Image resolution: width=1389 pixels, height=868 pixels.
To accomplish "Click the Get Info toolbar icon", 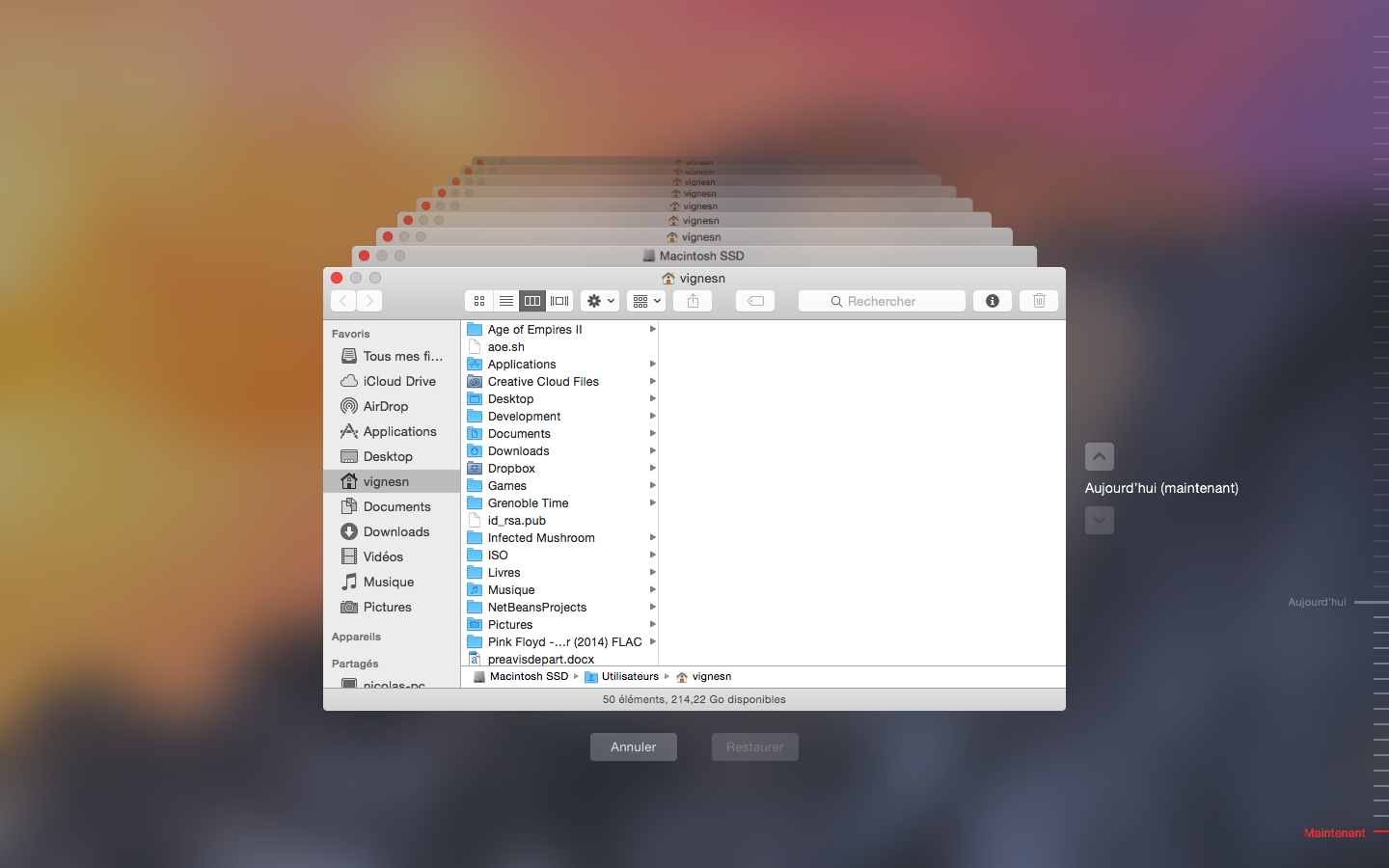I will (993, 301).
